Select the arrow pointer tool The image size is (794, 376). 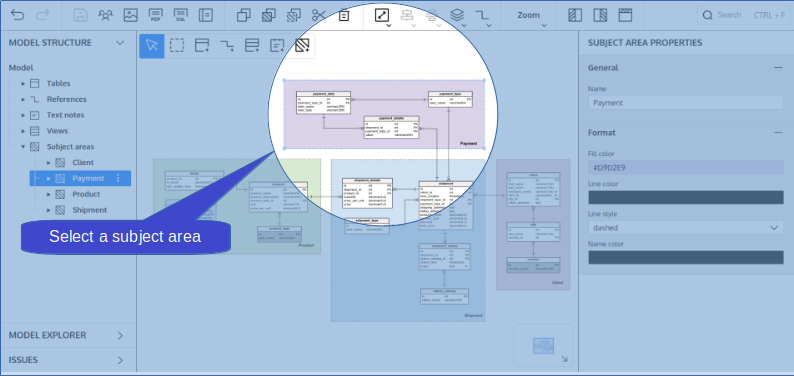[x=152, y=46]
